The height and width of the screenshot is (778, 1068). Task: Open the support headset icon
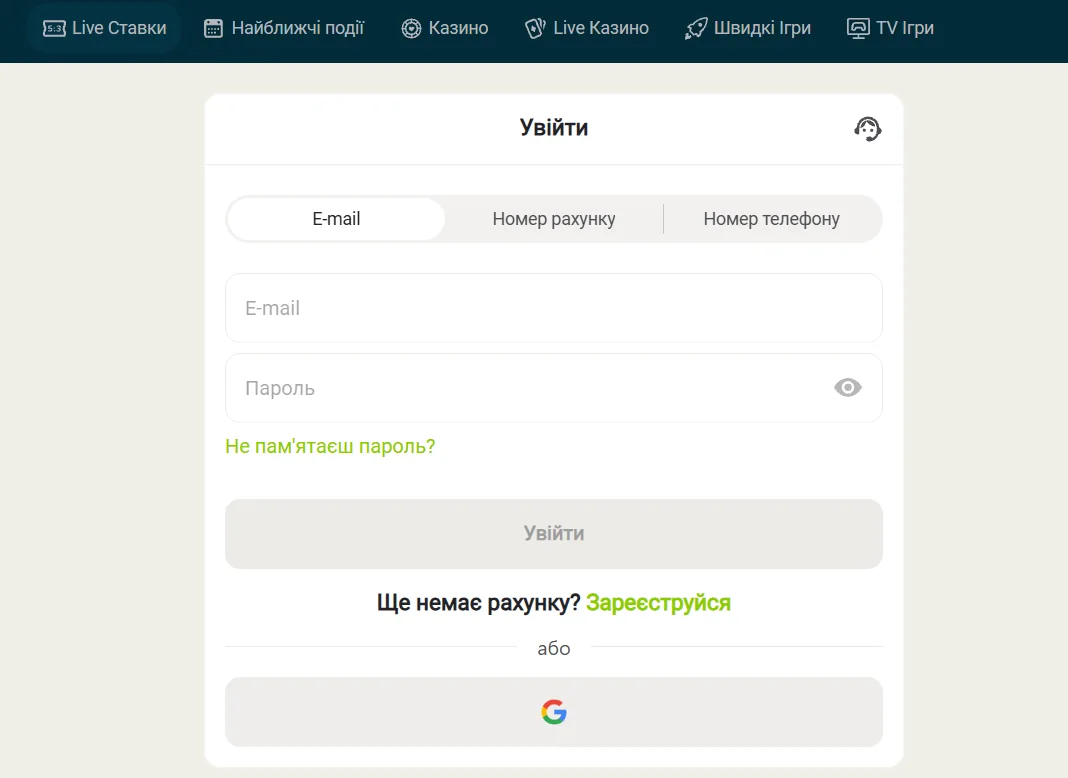[x=868, y=129]
